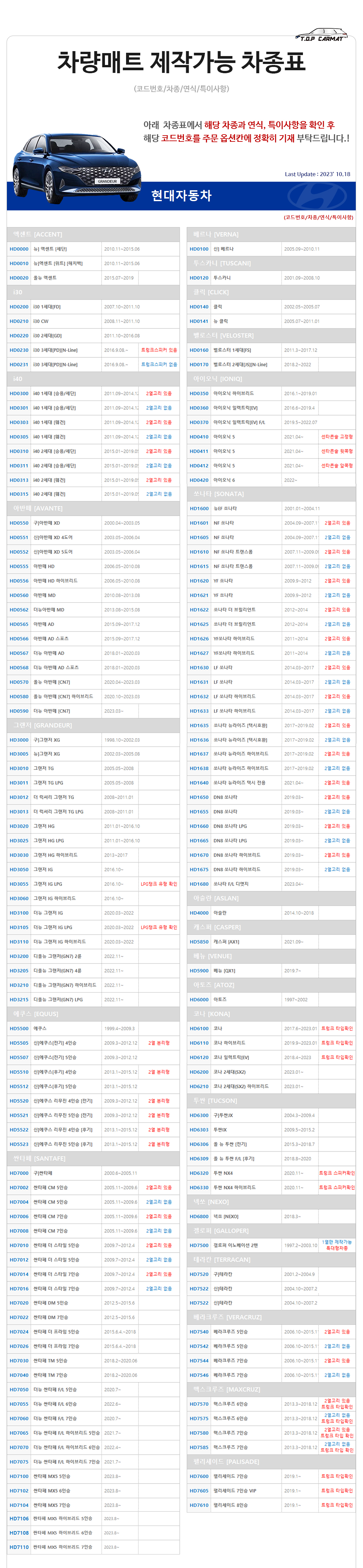Click the Last Update date text
The height and width of the screenshot is (1568, 363).
pos(317,174)
